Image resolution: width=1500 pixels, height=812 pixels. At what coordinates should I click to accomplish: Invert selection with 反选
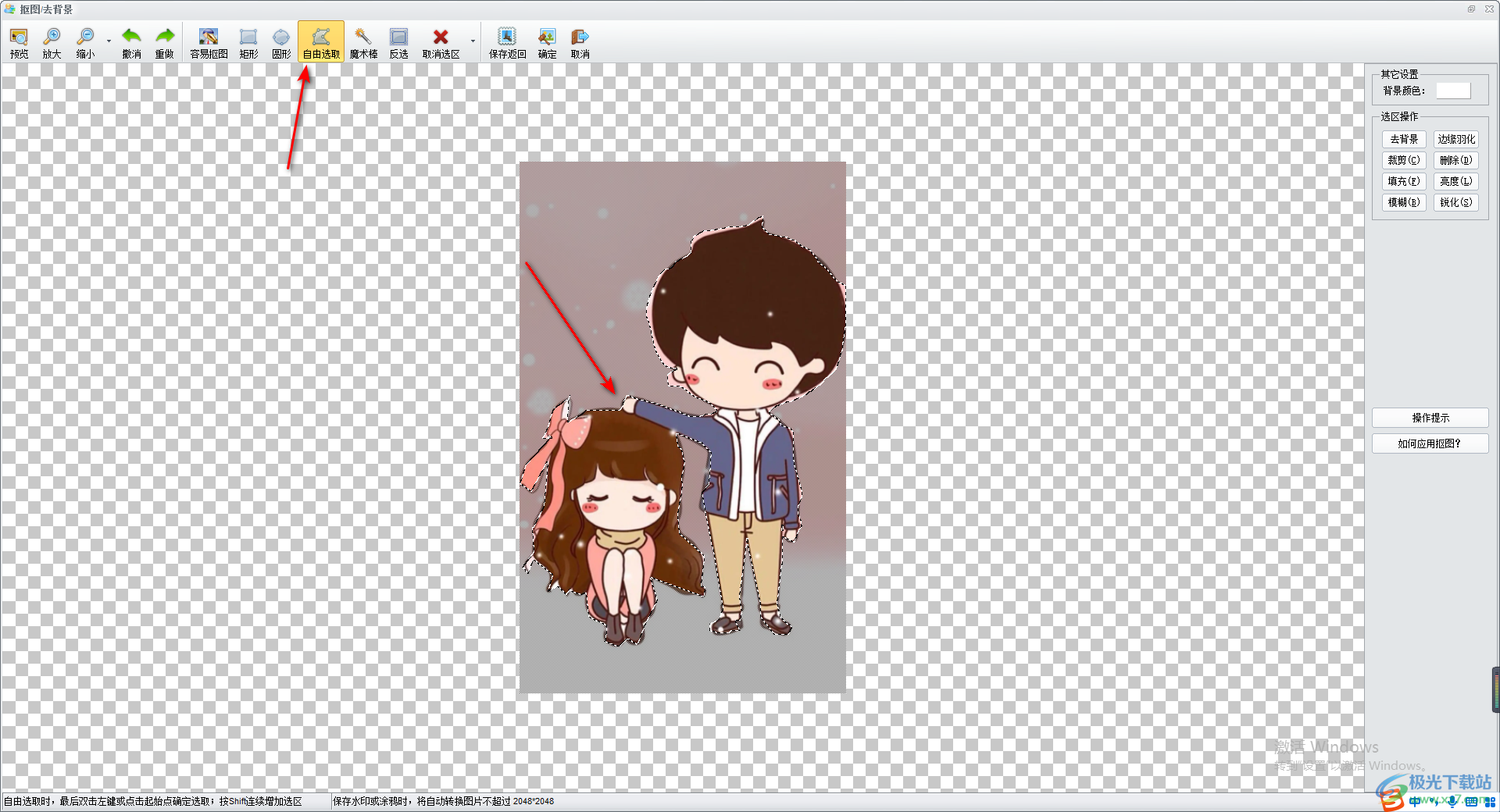click(x=399, y=42)
